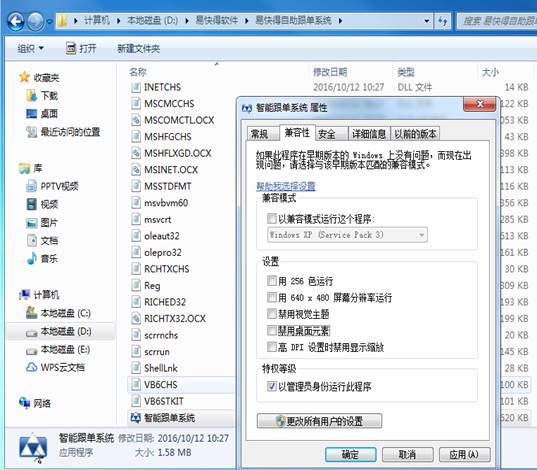
Task: Switch to the 详细信息 tab
Action: (369, 134)
